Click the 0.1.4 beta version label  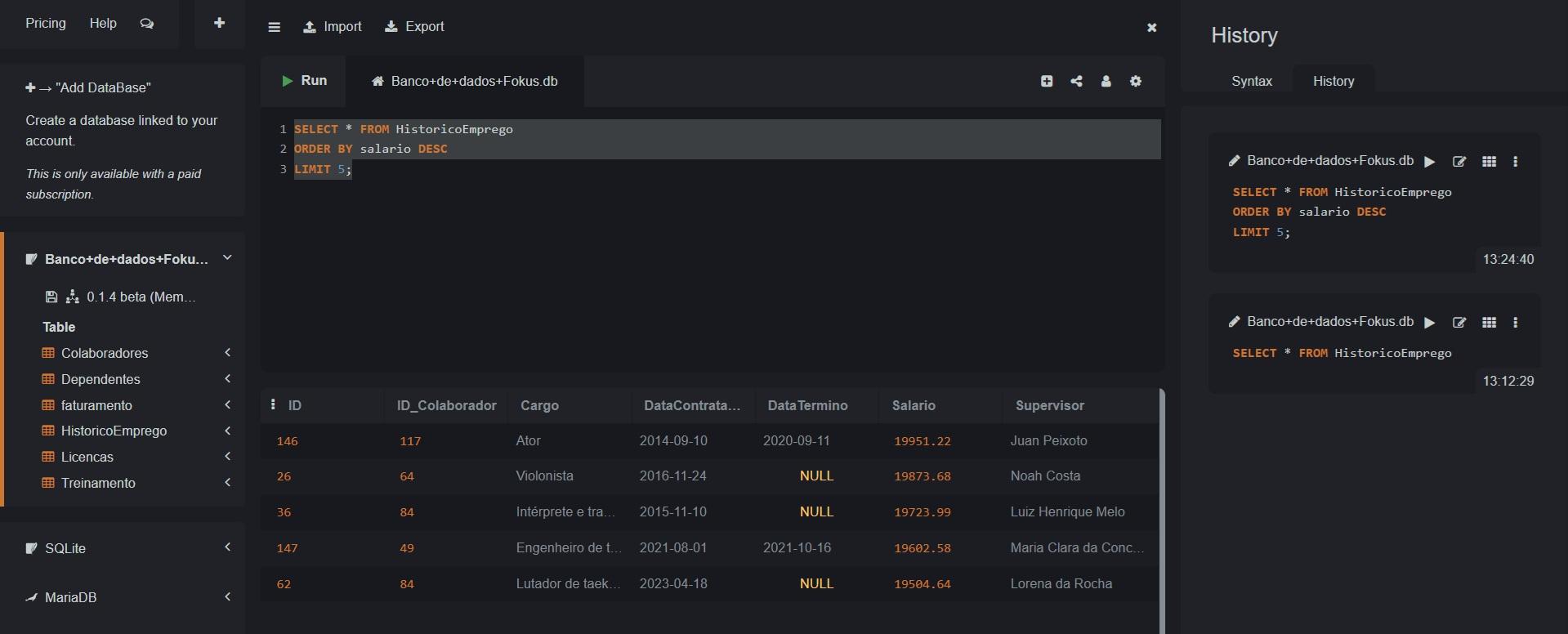pyautogui.click(x=141, y=297)
